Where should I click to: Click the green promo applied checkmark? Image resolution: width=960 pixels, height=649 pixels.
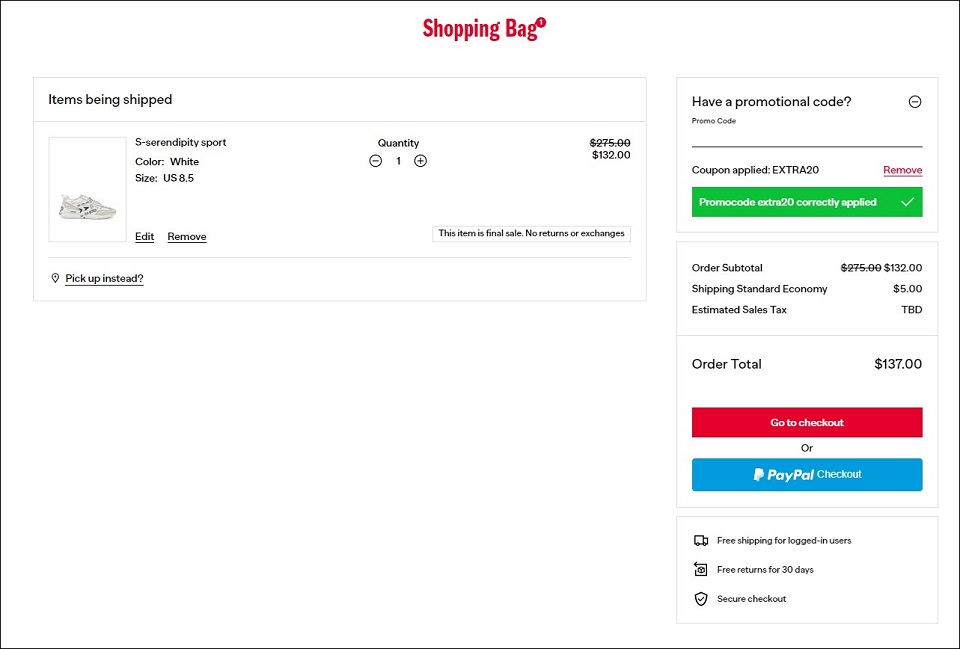point(907,202)
